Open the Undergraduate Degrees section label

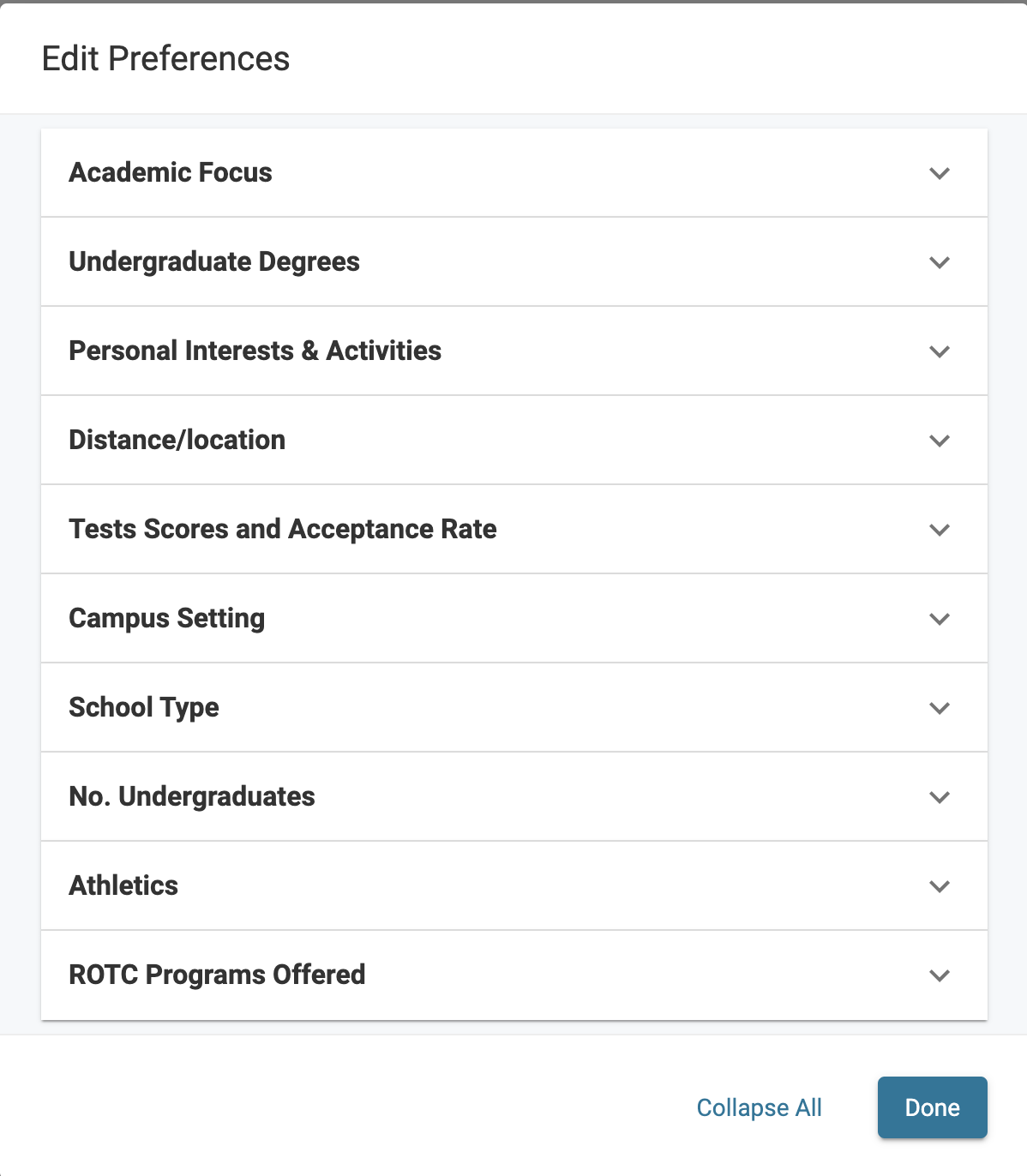pyautogui.click(x=214, y=261)
